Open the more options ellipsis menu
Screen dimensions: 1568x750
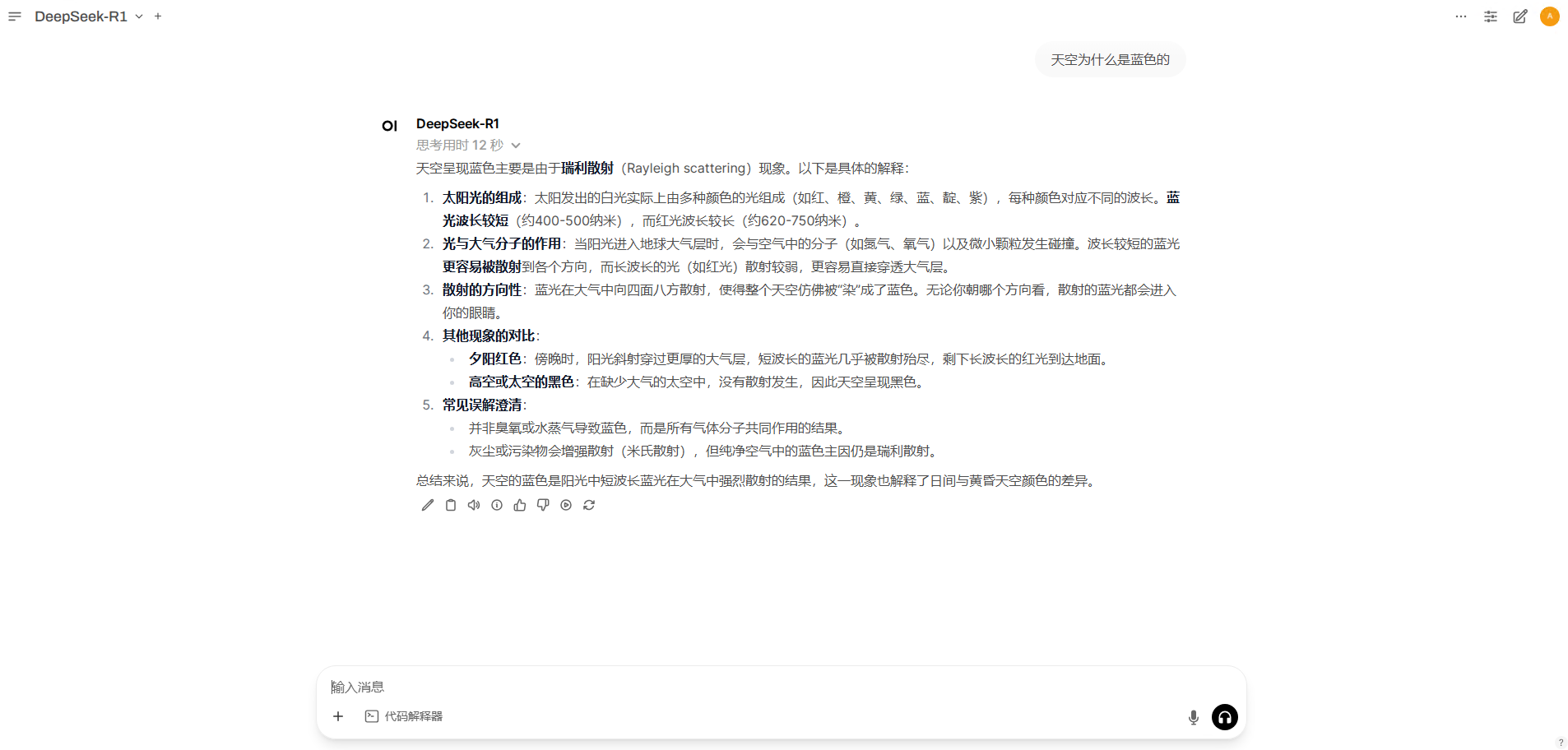point(1461,16)
